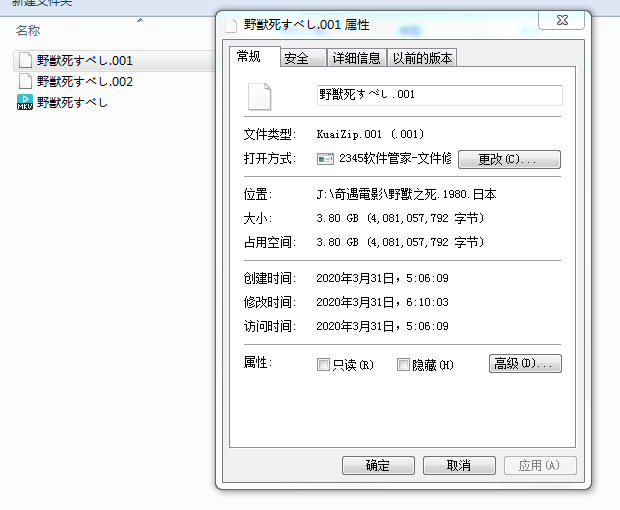Click the 更改 button for opening program

(x=509, y=159)
